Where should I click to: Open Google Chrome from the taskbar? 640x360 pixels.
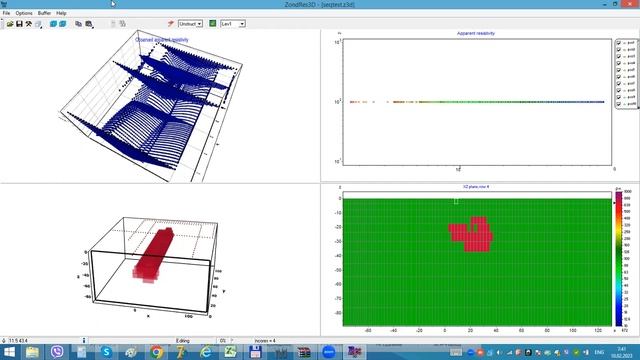point(156,352)
